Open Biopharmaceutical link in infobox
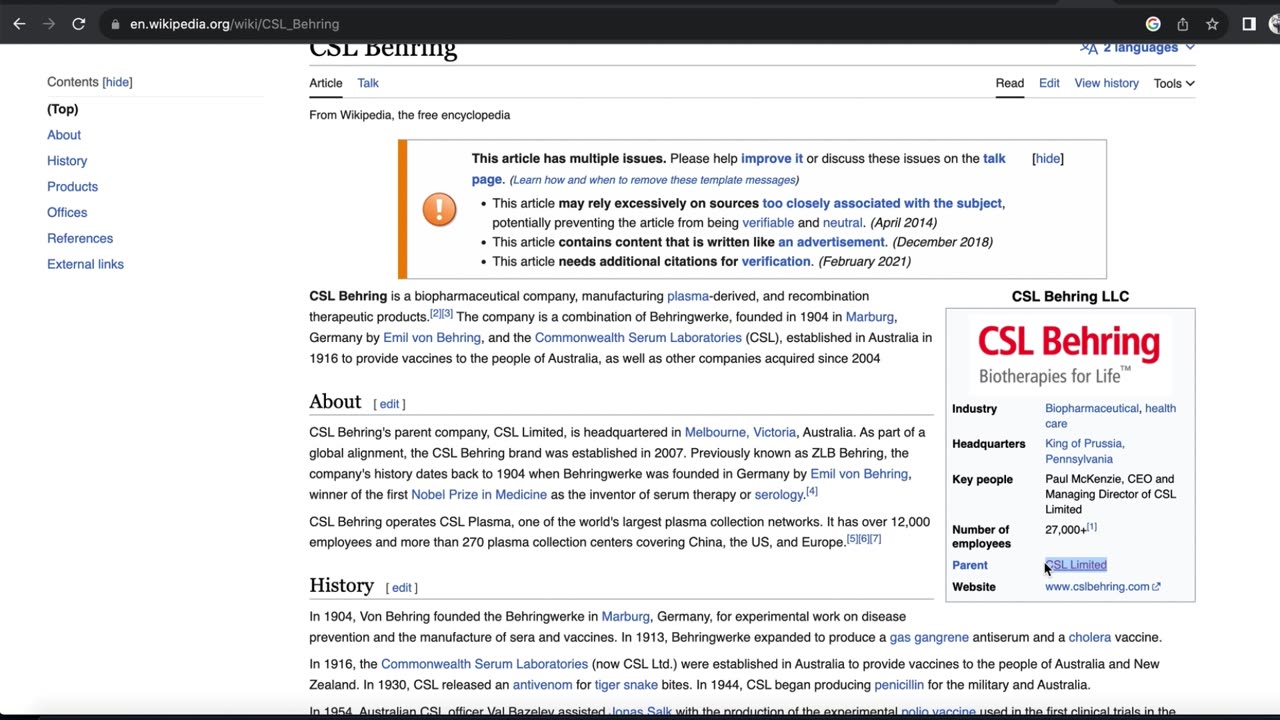Viewport: 1280px width, 720px height. pos(1092,408)
